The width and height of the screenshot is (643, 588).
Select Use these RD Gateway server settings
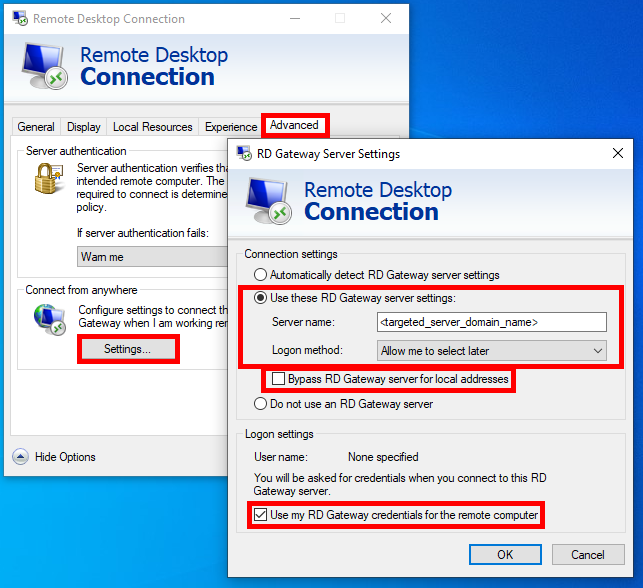(261, 298)
